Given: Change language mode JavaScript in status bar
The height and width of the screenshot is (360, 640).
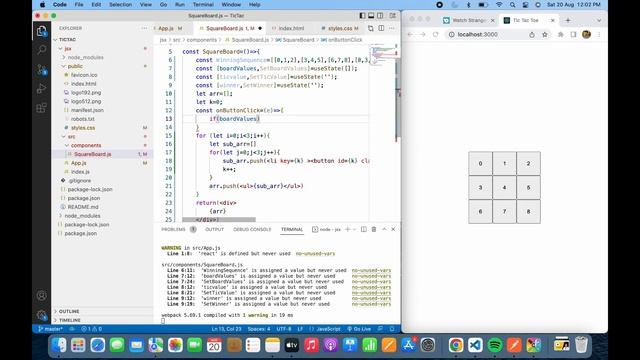Looking at the screenshot, I should (328, 329).
